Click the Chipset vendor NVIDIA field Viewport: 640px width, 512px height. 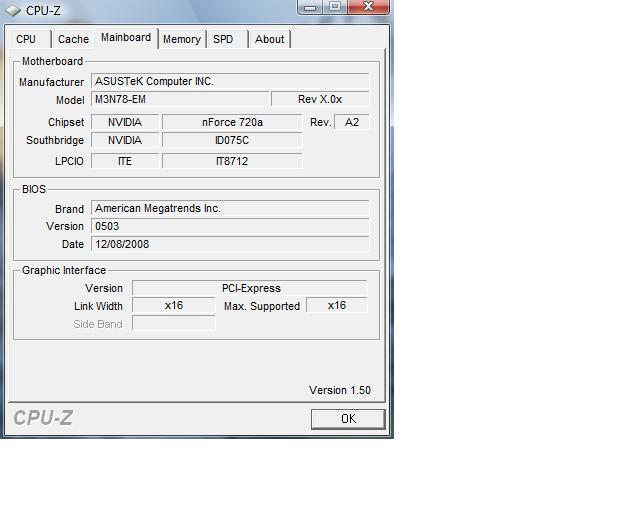(x=125, y=122)
